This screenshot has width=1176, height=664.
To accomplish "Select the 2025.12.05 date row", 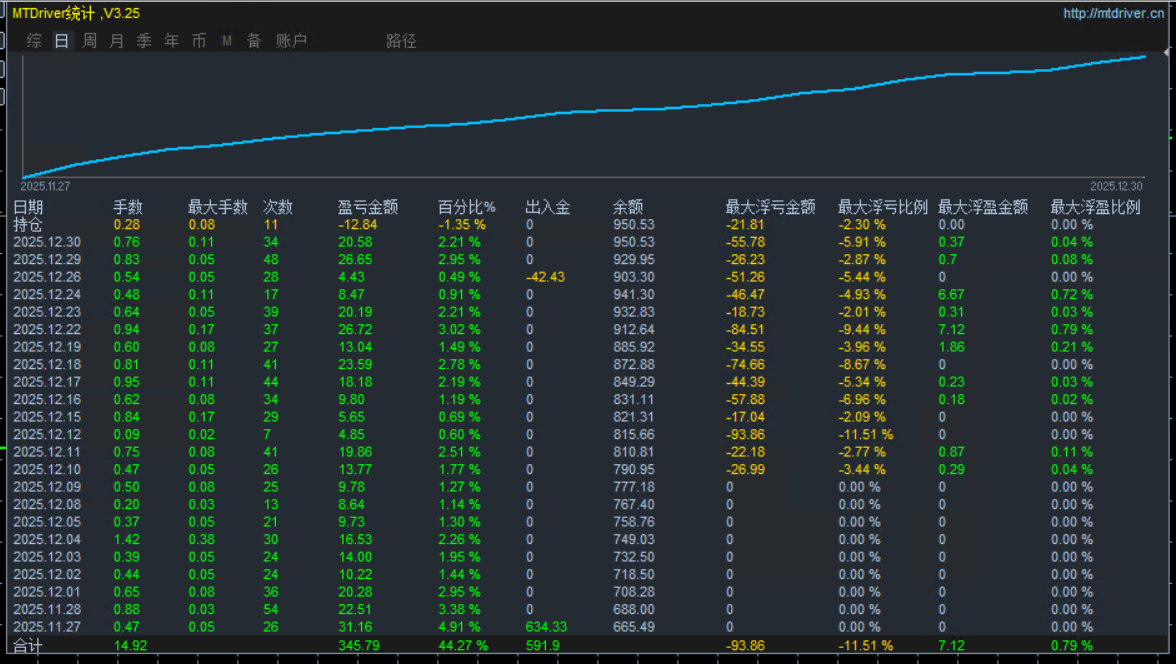I will pos(588,522).
